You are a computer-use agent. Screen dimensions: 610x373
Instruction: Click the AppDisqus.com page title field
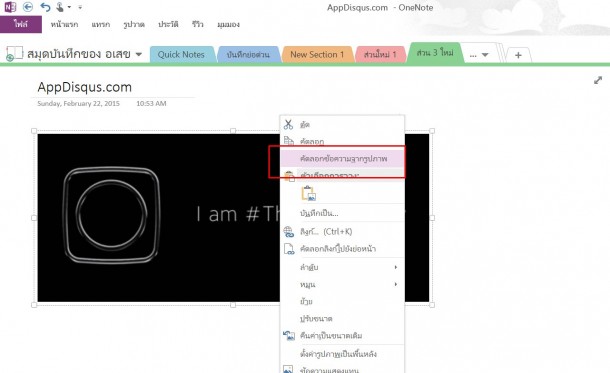85,87
